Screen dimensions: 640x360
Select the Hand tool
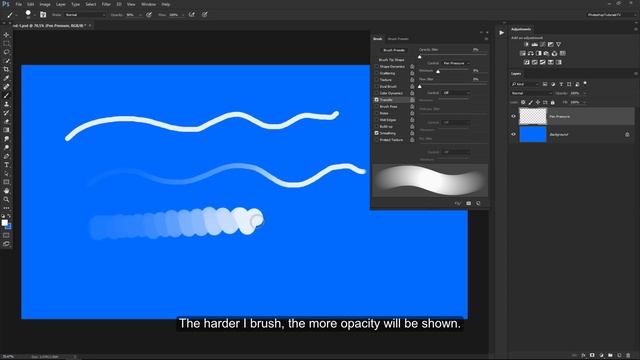[6, 191]
